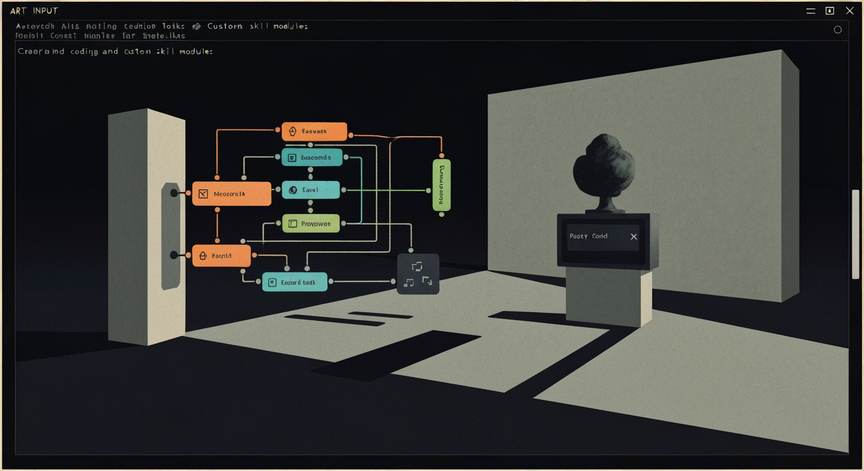The height and width of the screenshot is (471, 864).
Task: Click the circle indicator at the top right
Action: pyautogui.click(x=838, y=30)
